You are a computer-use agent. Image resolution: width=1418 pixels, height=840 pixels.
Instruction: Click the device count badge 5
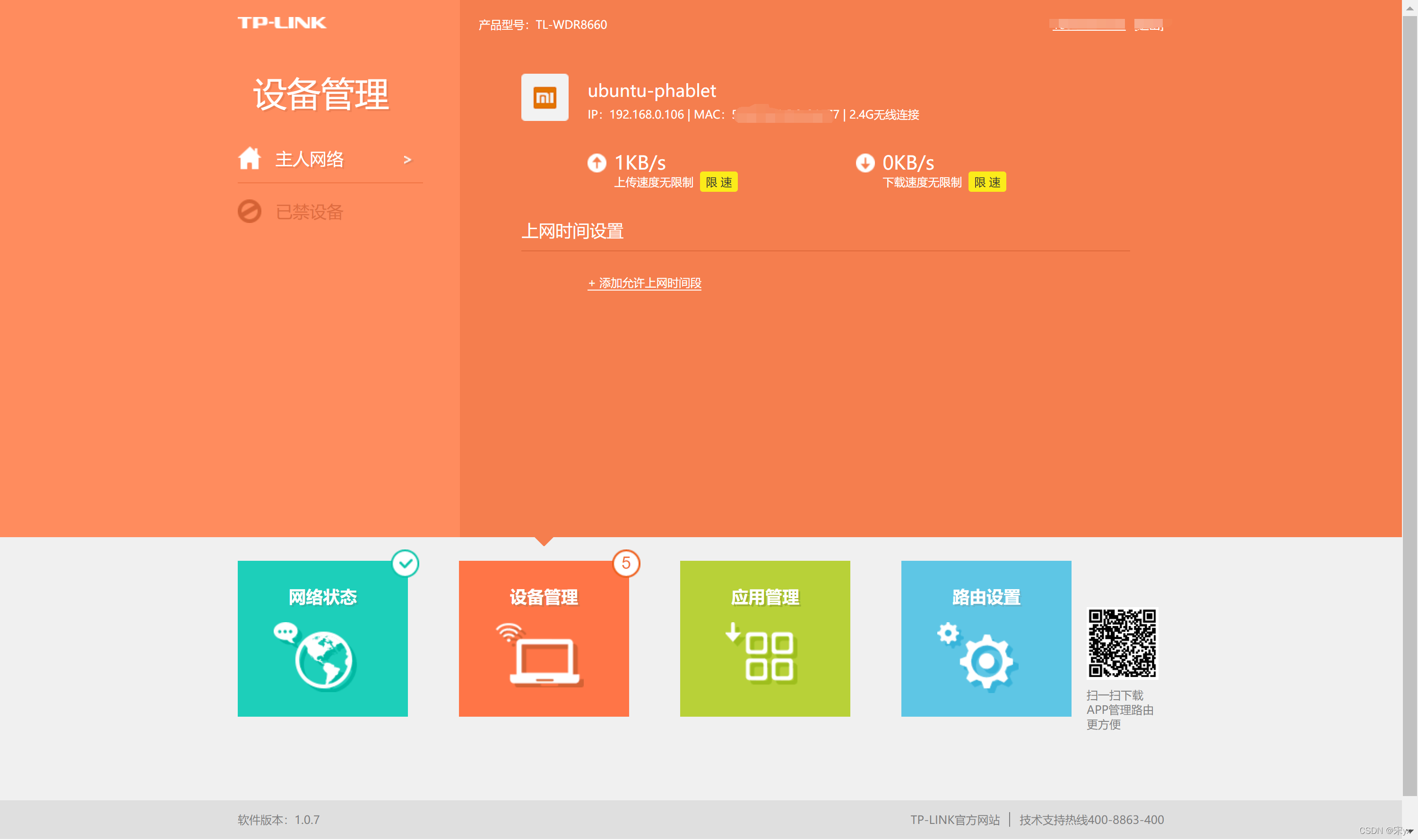[x=626, y=563]
